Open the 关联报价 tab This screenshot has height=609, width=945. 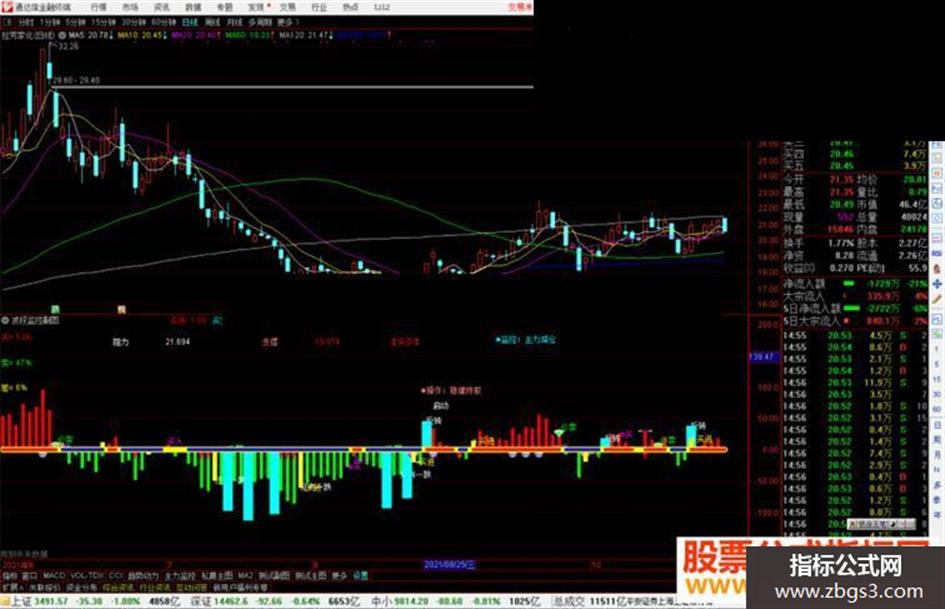pyautogui.click(x=45, y=587)
